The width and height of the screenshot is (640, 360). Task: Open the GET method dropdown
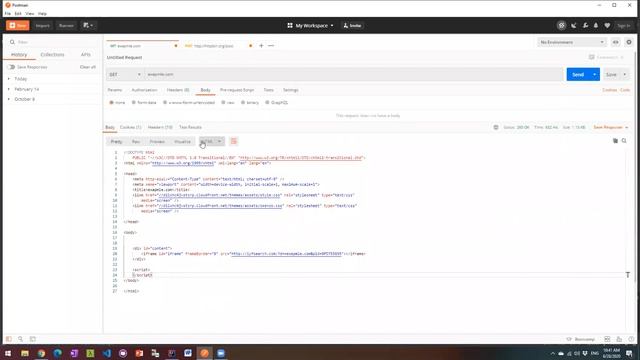[125, 74]
